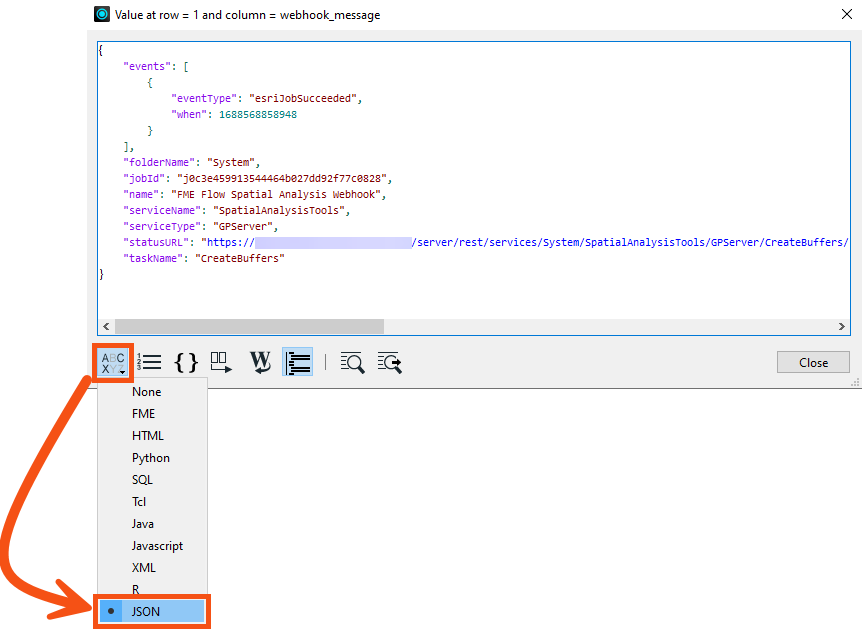This screenshot has width=862, height=630.
Task: Click the find and replace icon
Action: pos(390,363)
